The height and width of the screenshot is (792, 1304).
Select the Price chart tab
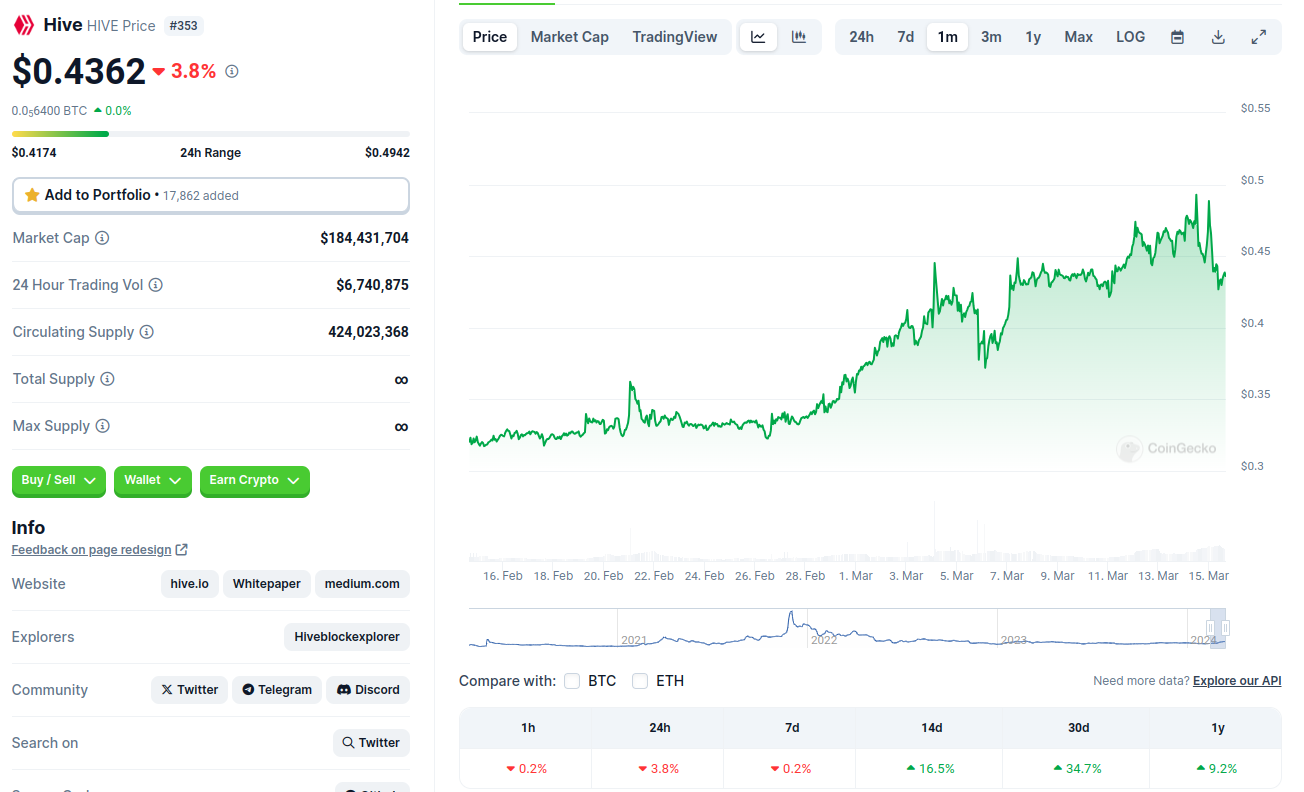[x=490, y=37]
